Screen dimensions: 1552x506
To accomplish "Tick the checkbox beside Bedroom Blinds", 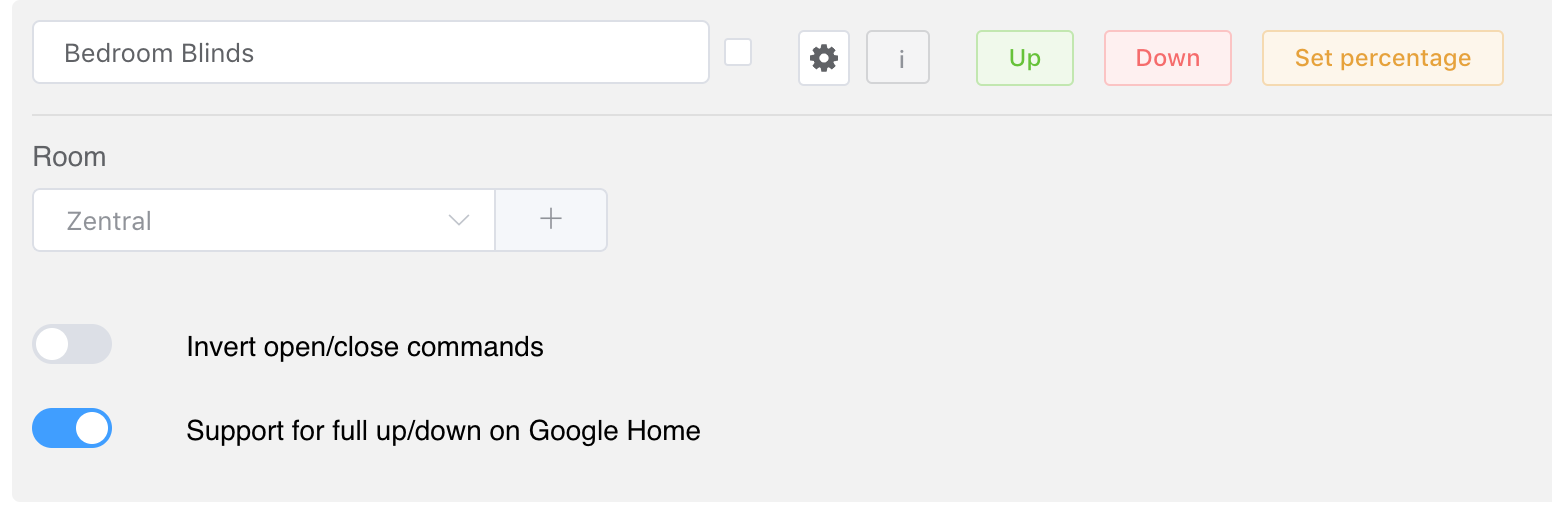I will click(x=738, y=52).
